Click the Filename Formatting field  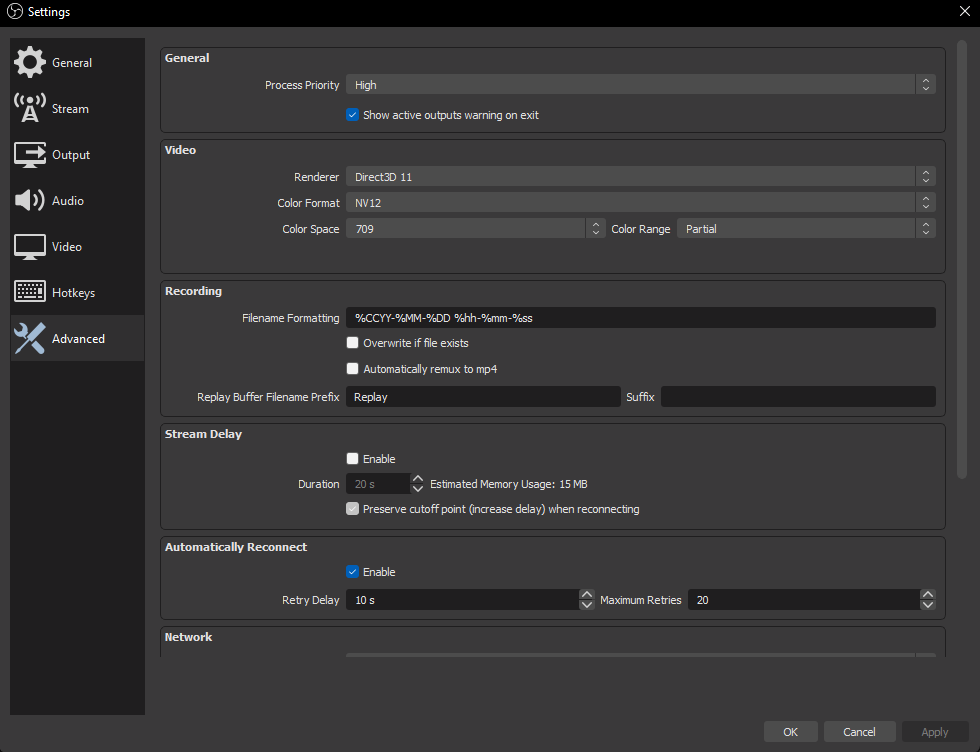click(x=641, y=318)
